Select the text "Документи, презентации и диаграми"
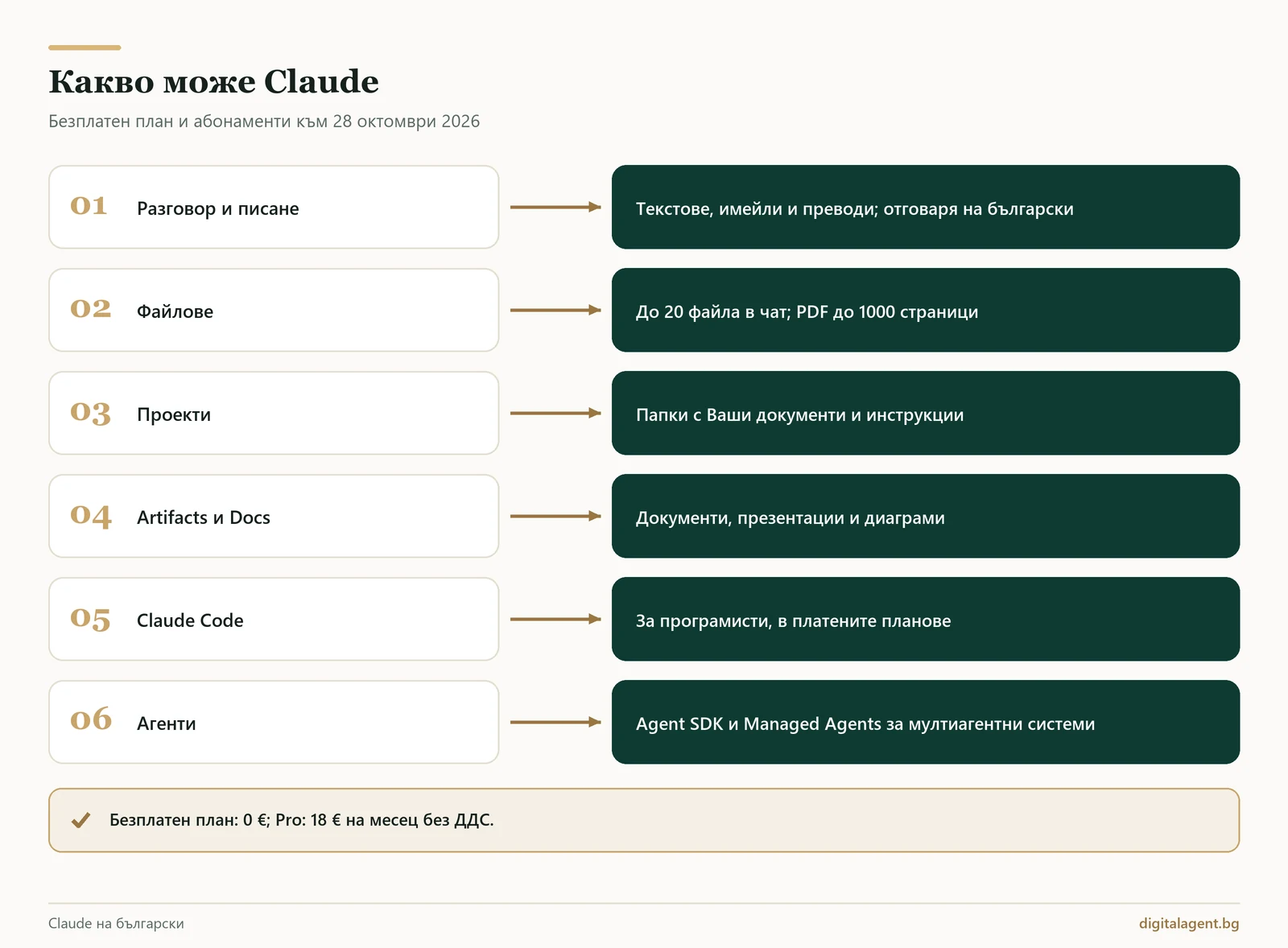The height and width of the screenshot is (948, 1288). (791, 518)
